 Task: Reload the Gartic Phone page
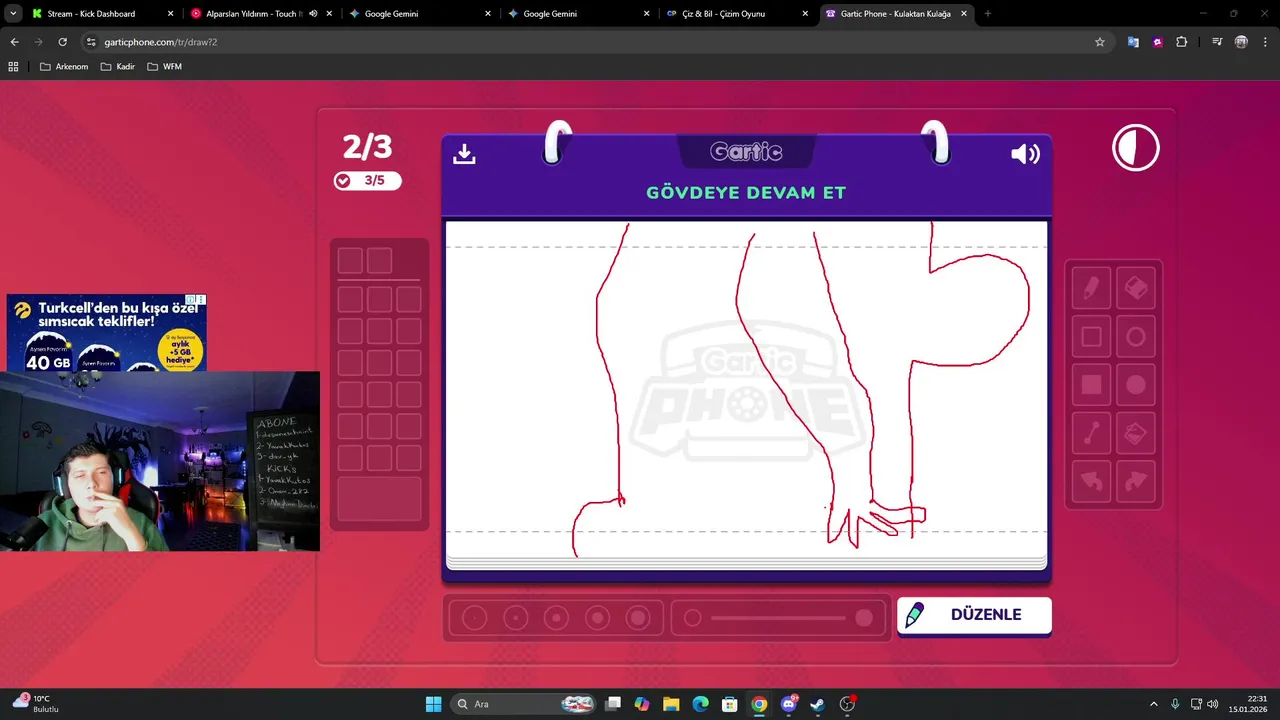[62, 42]
